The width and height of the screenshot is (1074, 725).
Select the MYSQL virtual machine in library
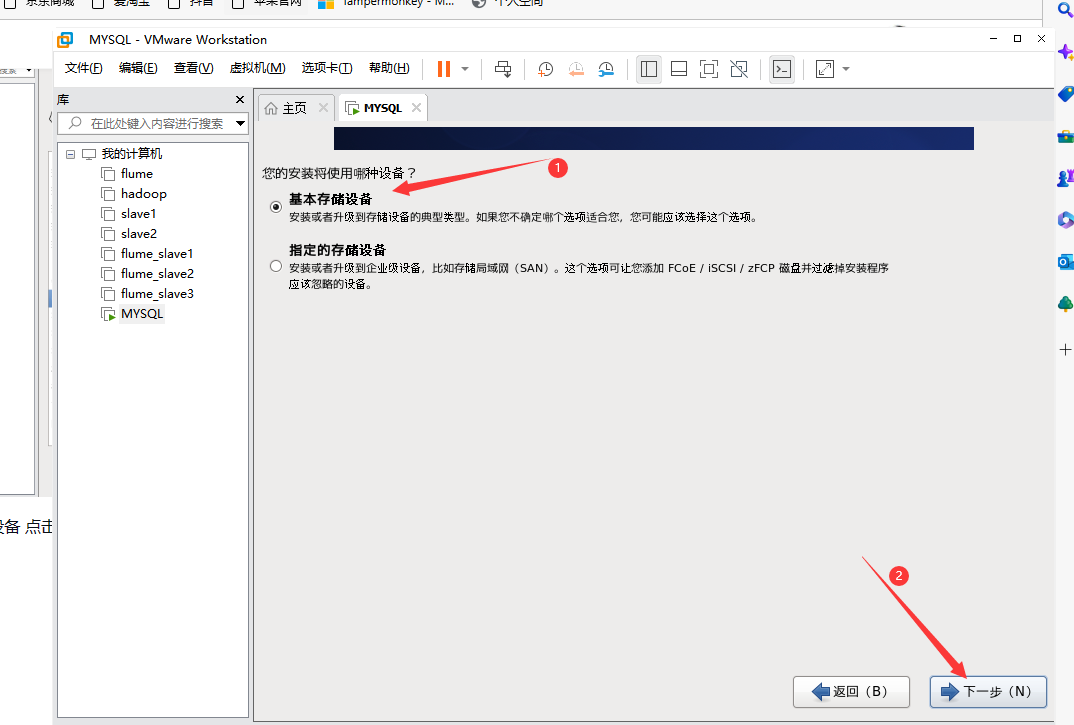tap(142, 313)
